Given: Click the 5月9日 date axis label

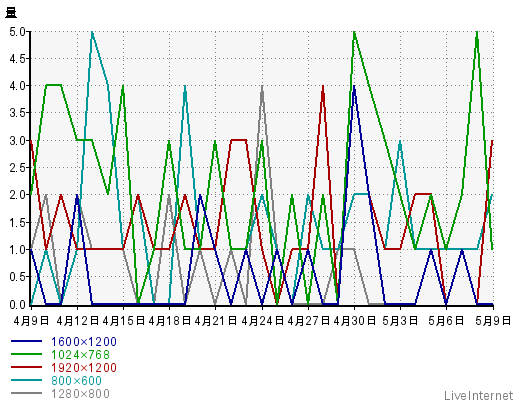Looking at the screenshot, I should coord(493,321).
